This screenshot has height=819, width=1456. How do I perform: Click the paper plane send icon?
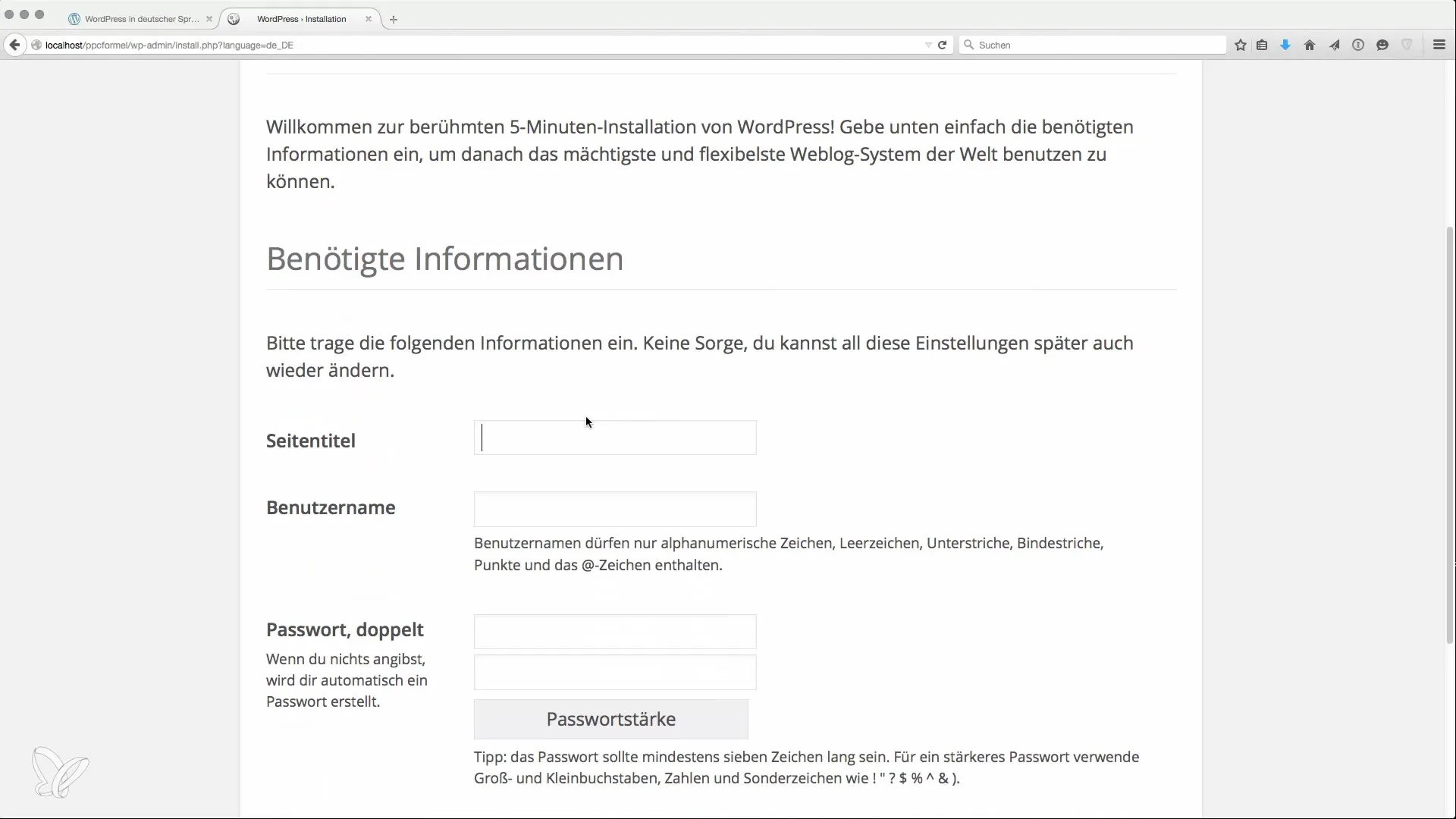[1334, 45]
